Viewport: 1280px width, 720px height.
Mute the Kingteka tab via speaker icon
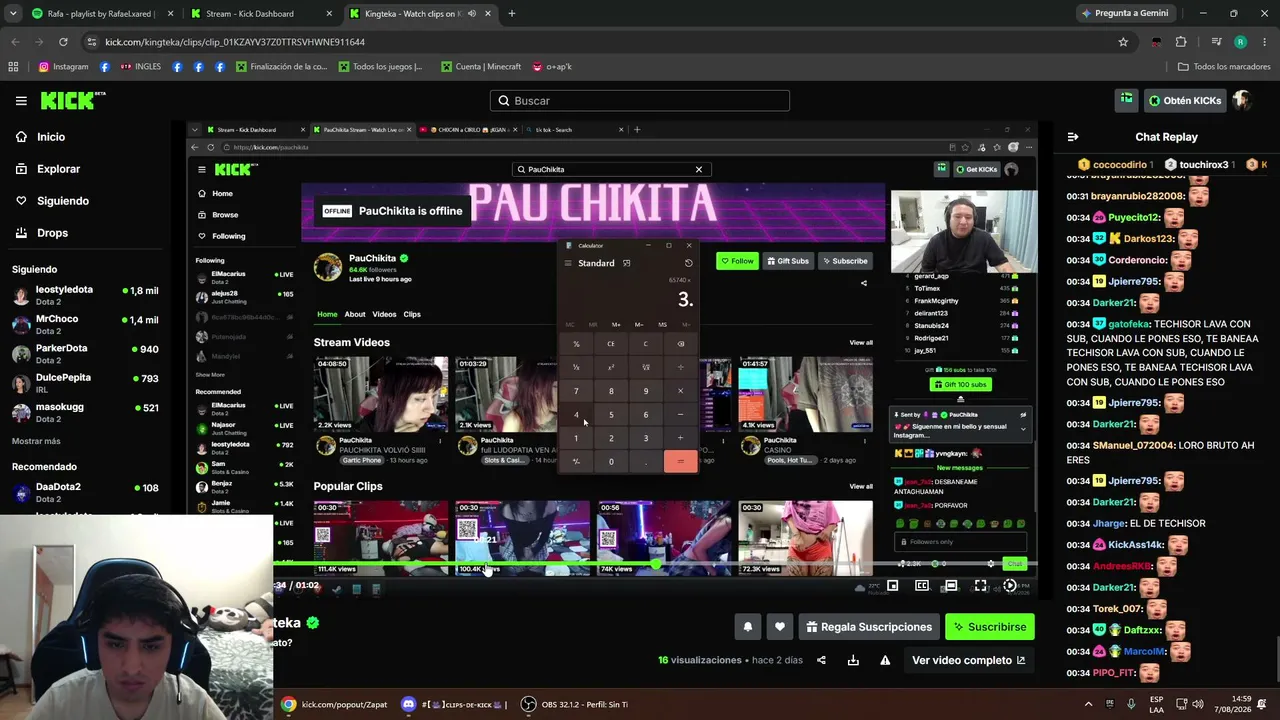[471, 14]
